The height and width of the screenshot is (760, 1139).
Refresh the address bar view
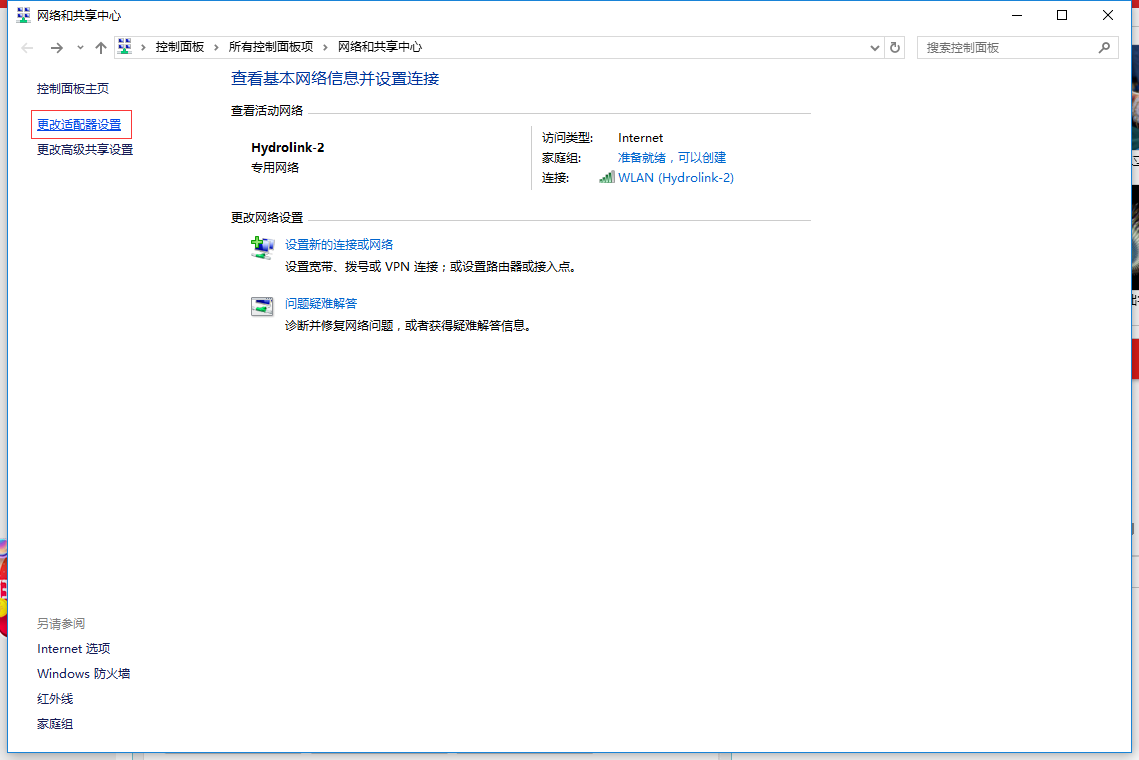895,47
